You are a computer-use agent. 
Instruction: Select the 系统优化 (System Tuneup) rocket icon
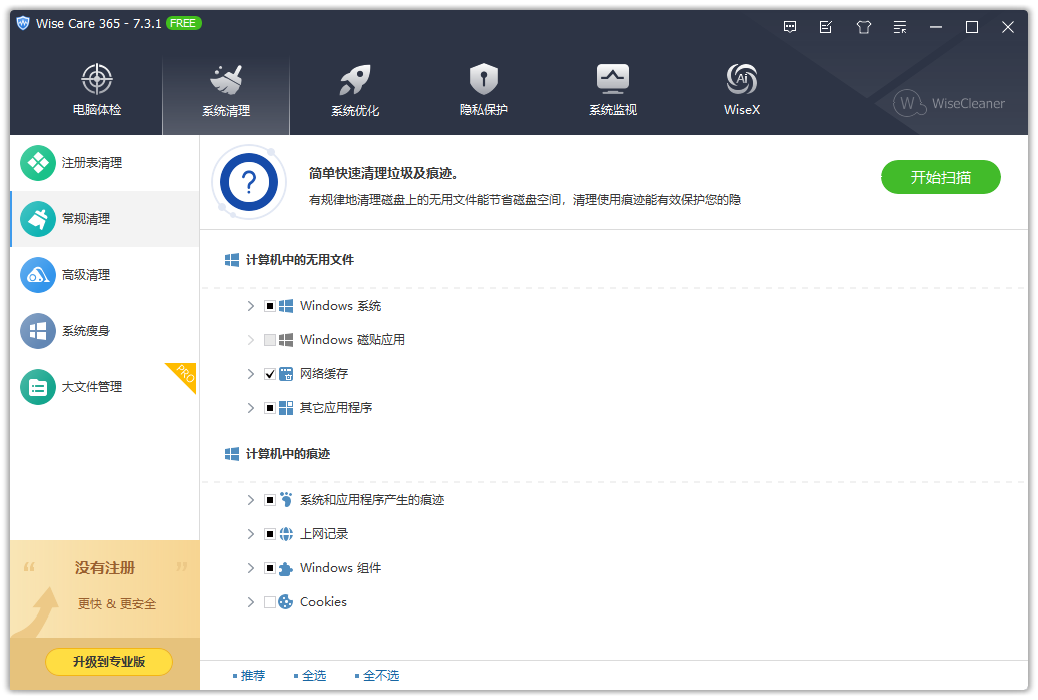(x=354, y=88)
